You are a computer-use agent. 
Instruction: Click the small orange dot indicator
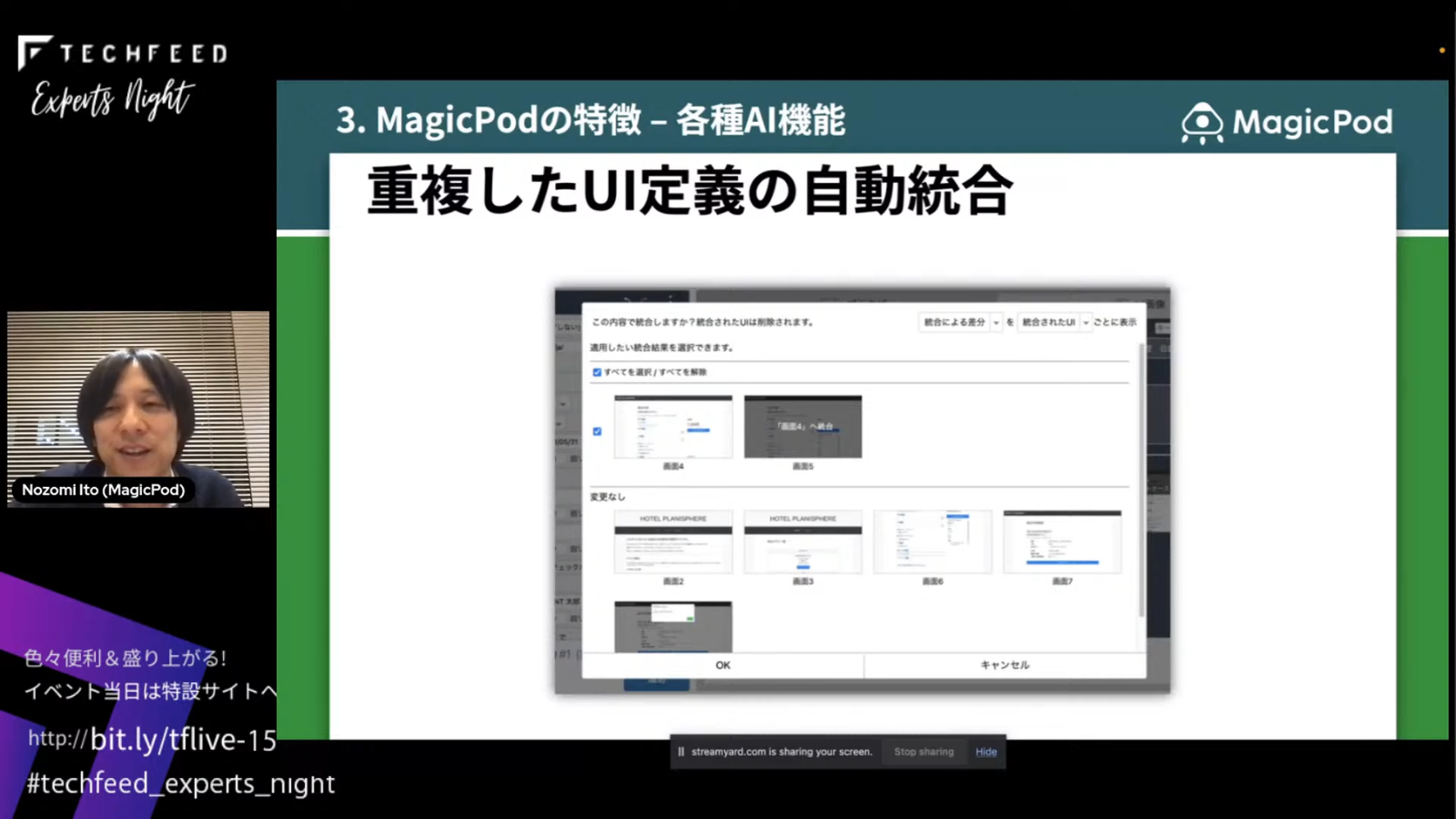pyautogui.click(x=1442, y=50)
